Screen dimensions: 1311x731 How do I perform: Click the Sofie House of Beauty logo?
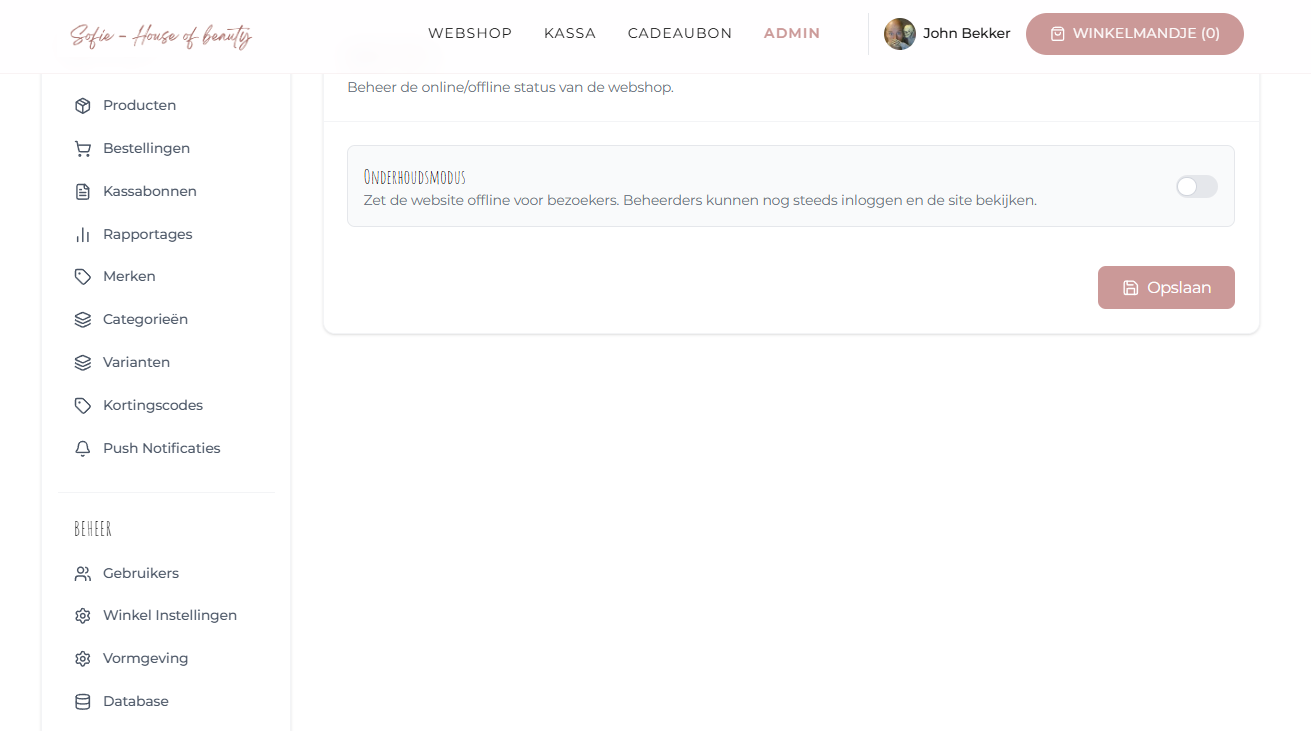click(x=161, y=35)
